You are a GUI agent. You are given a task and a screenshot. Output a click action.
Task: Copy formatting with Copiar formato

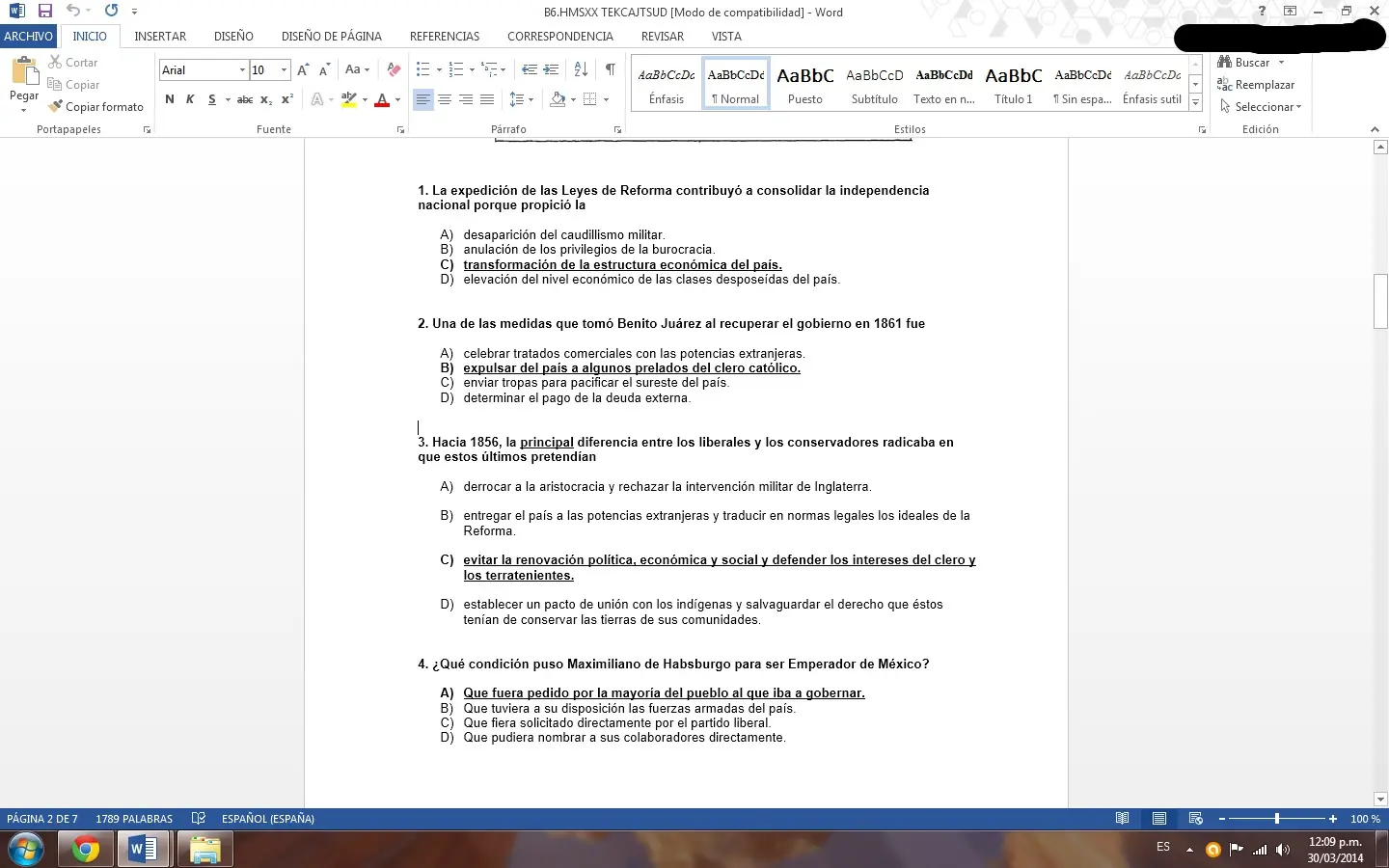coord(95,107)
